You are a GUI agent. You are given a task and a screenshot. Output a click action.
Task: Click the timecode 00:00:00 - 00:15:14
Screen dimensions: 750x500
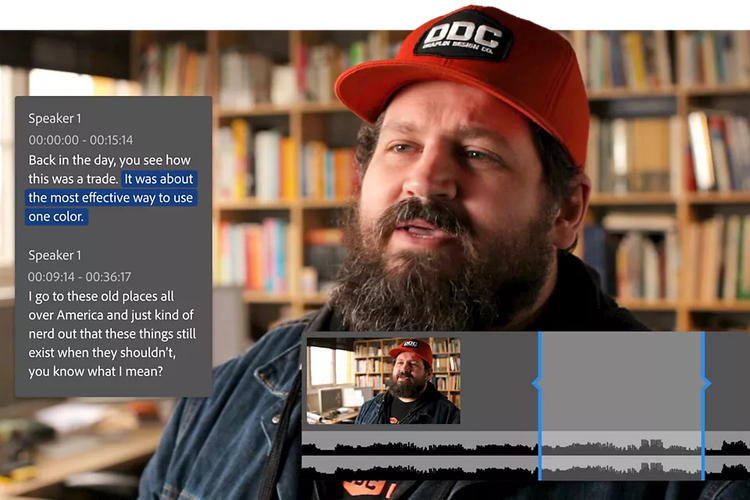pyautogui.click(x=80, y=140)
